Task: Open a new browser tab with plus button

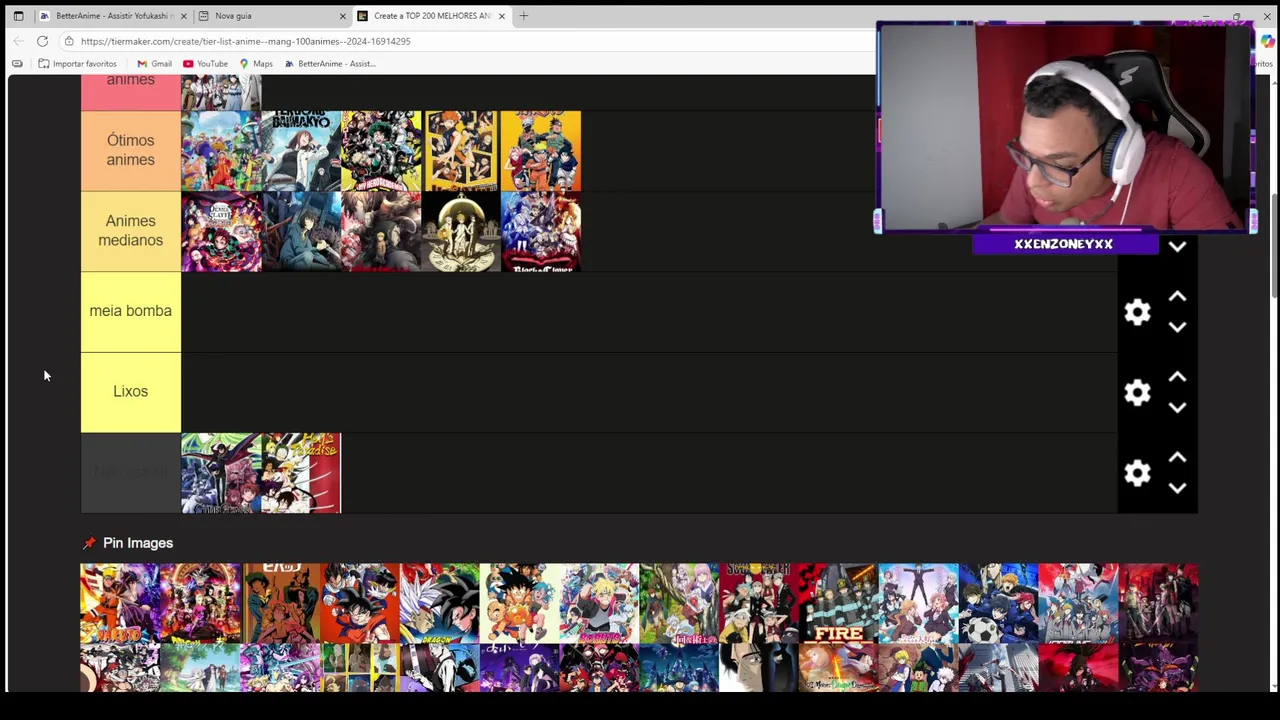Action: [523, 16]
